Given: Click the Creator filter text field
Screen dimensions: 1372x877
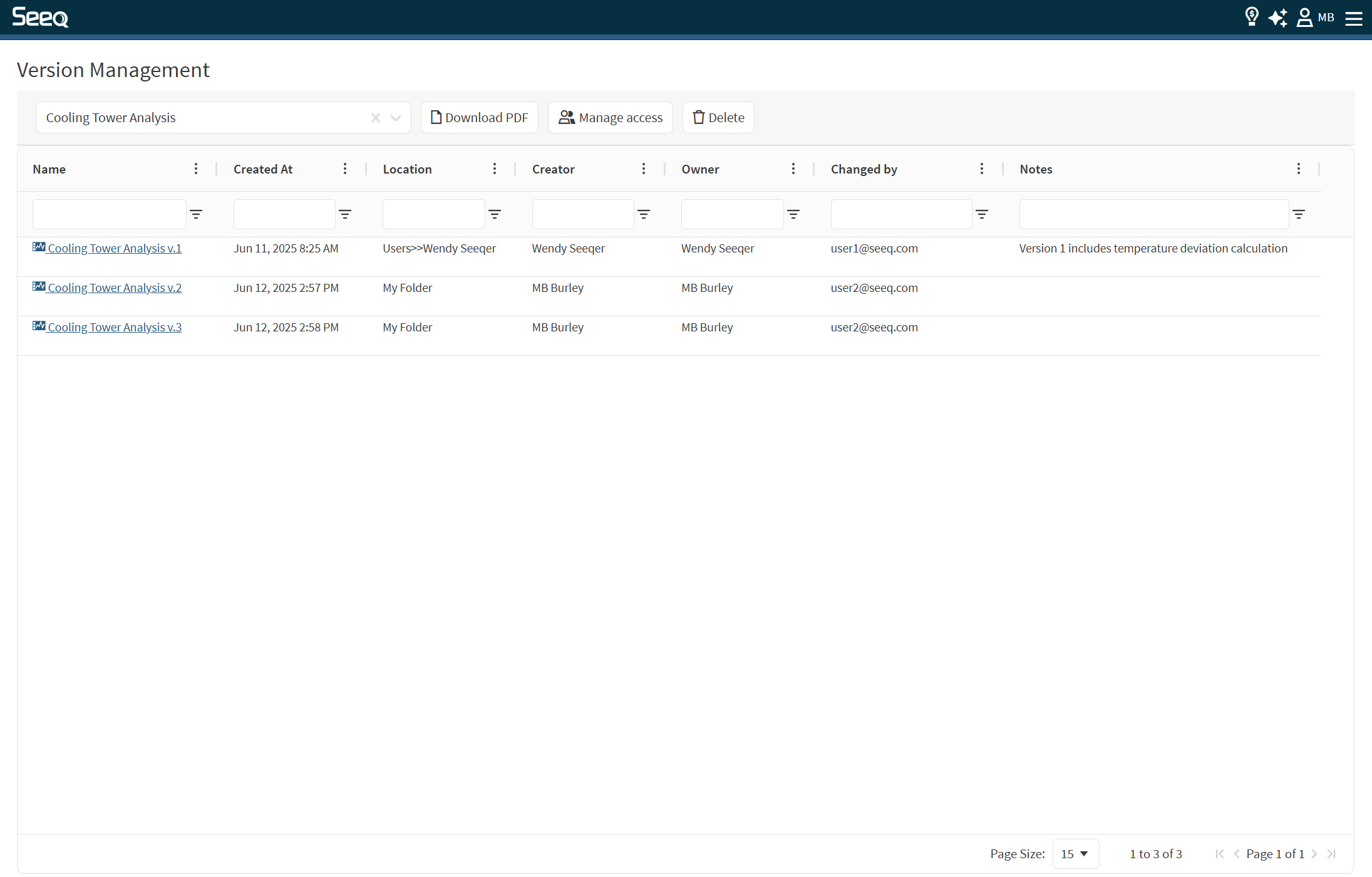Looking at the screenshot, I should [582, 214].
